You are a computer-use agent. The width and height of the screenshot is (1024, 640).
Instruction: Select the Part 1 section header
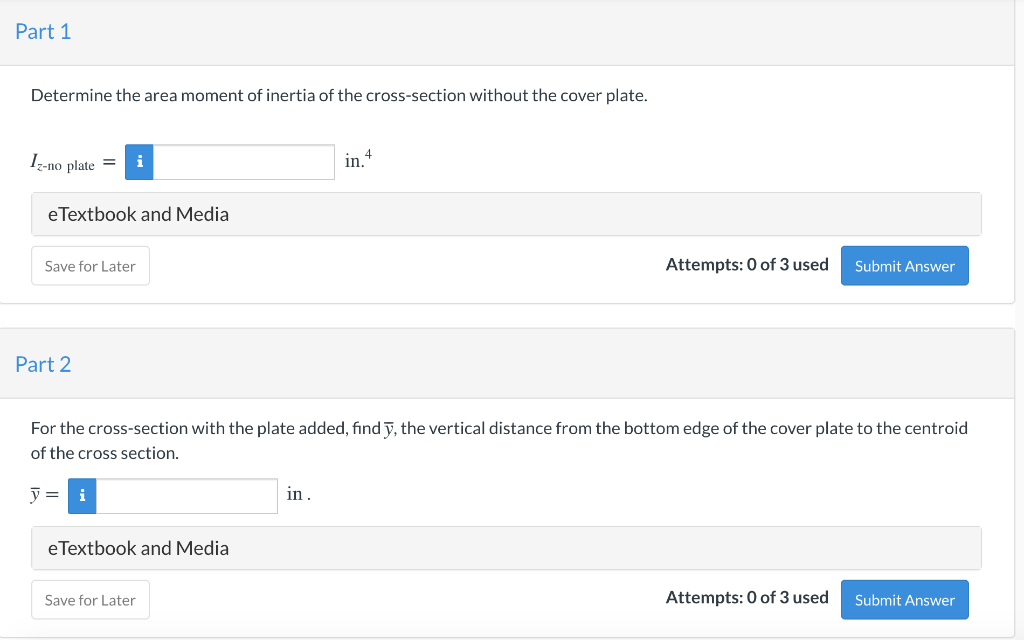(x=43, y=32)
